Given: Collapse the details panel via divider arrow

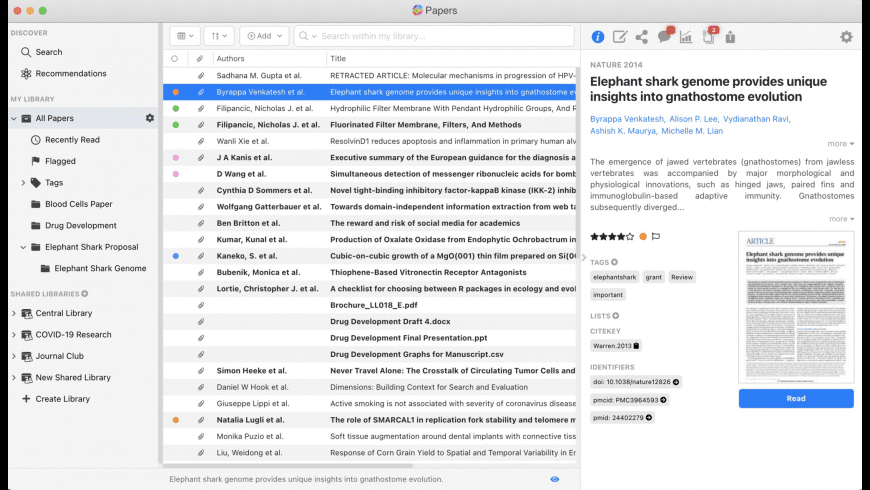Looking at the screenshot, I should pos(583,257).
